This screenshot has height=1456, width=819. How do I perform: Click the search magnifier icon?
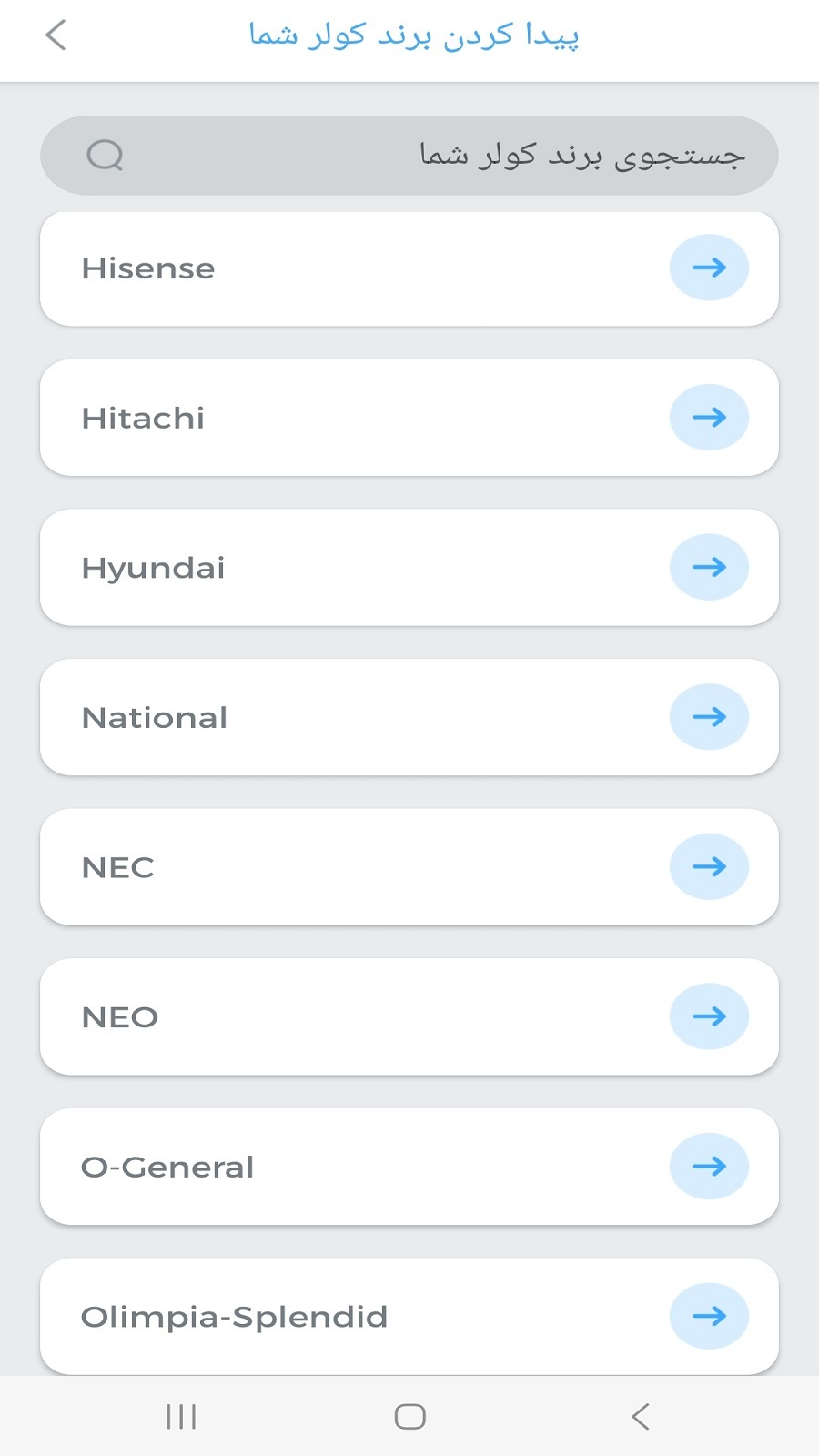[105, 156]
